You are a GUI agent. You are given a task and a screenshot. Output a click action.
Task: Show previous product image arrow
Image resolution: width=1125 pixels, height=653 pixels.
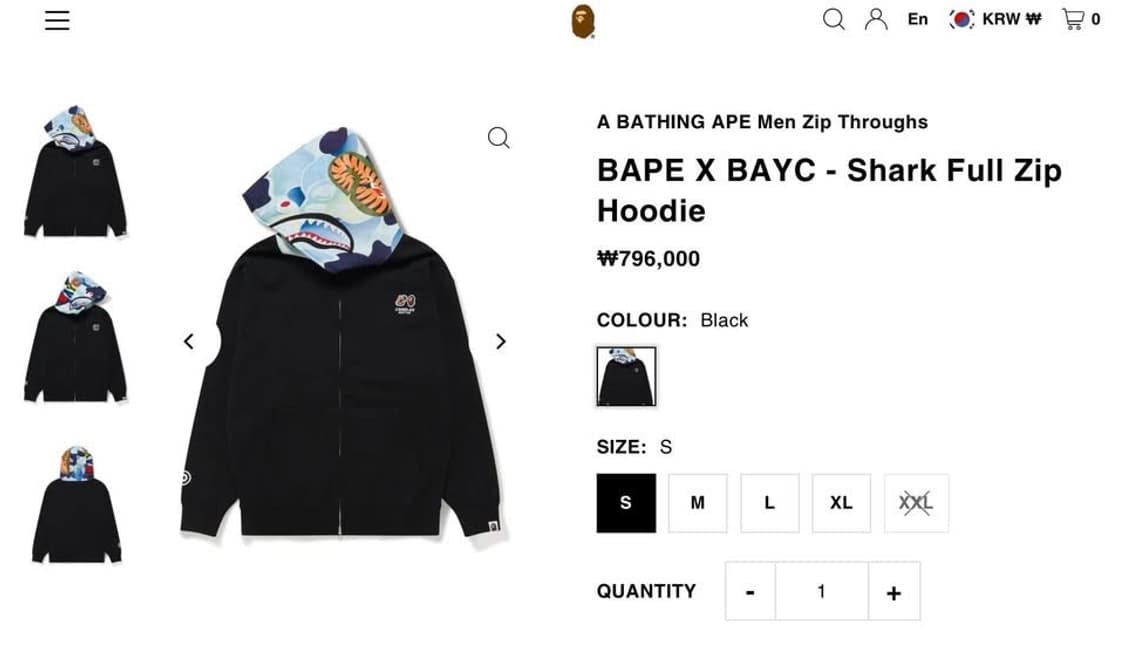(x=189, y=342)
